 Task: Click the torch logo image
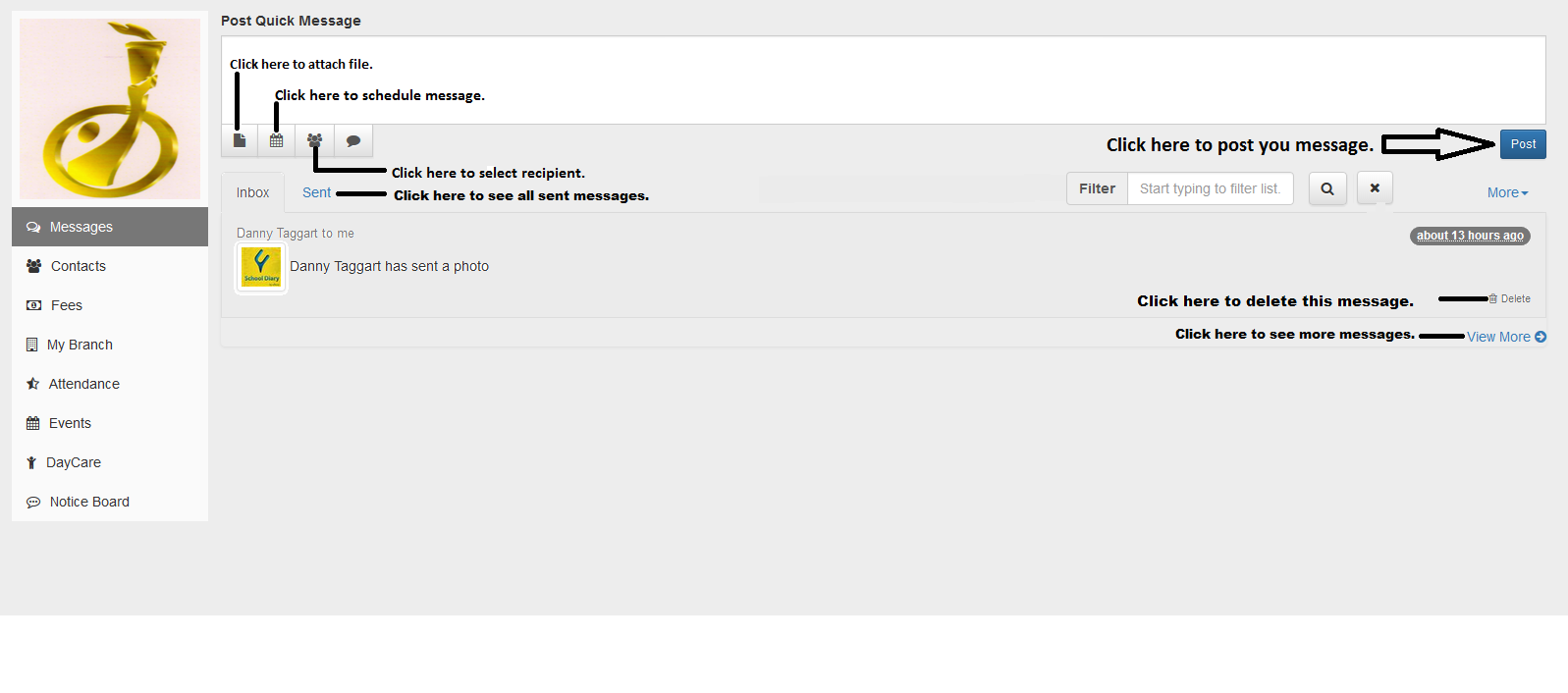pyautogui.click(x=110, y=108)
